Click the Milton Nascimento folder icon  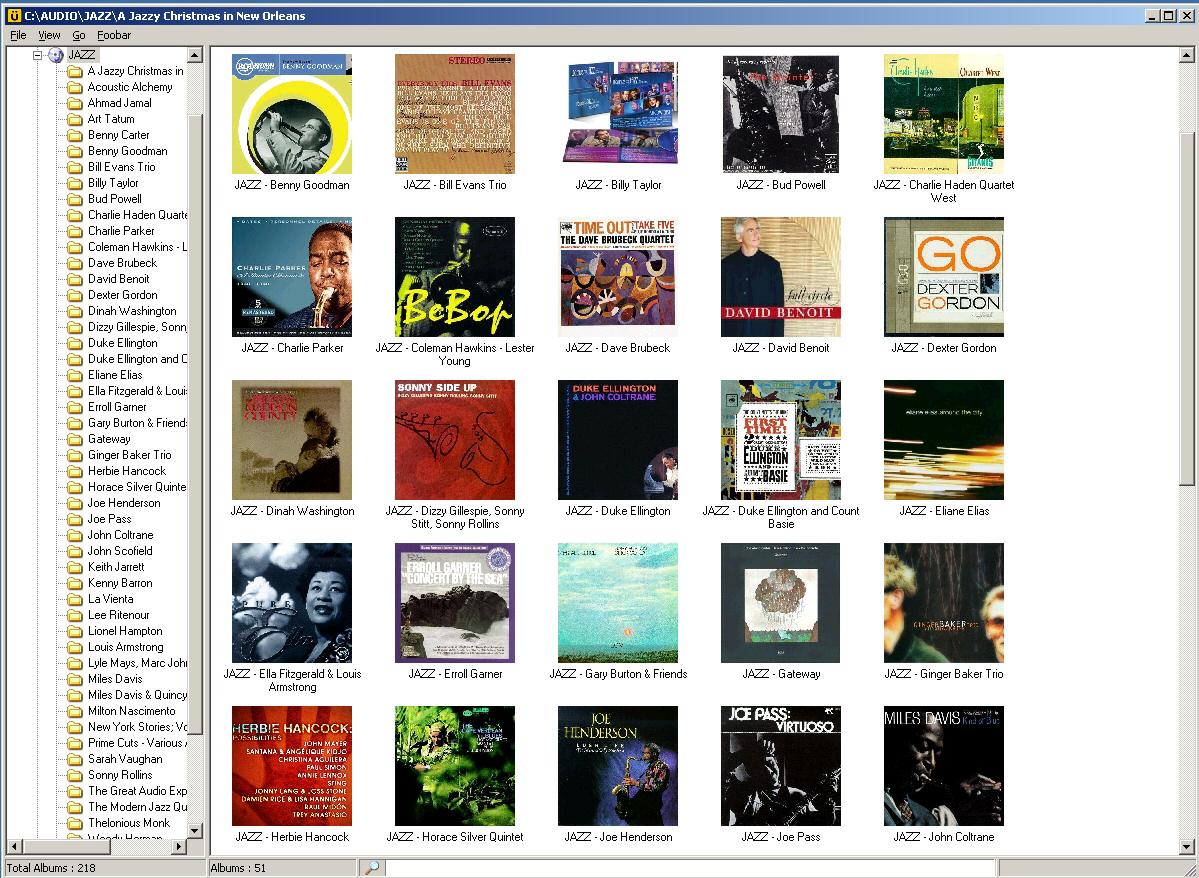pyautogui.click(x=74, y=712)
